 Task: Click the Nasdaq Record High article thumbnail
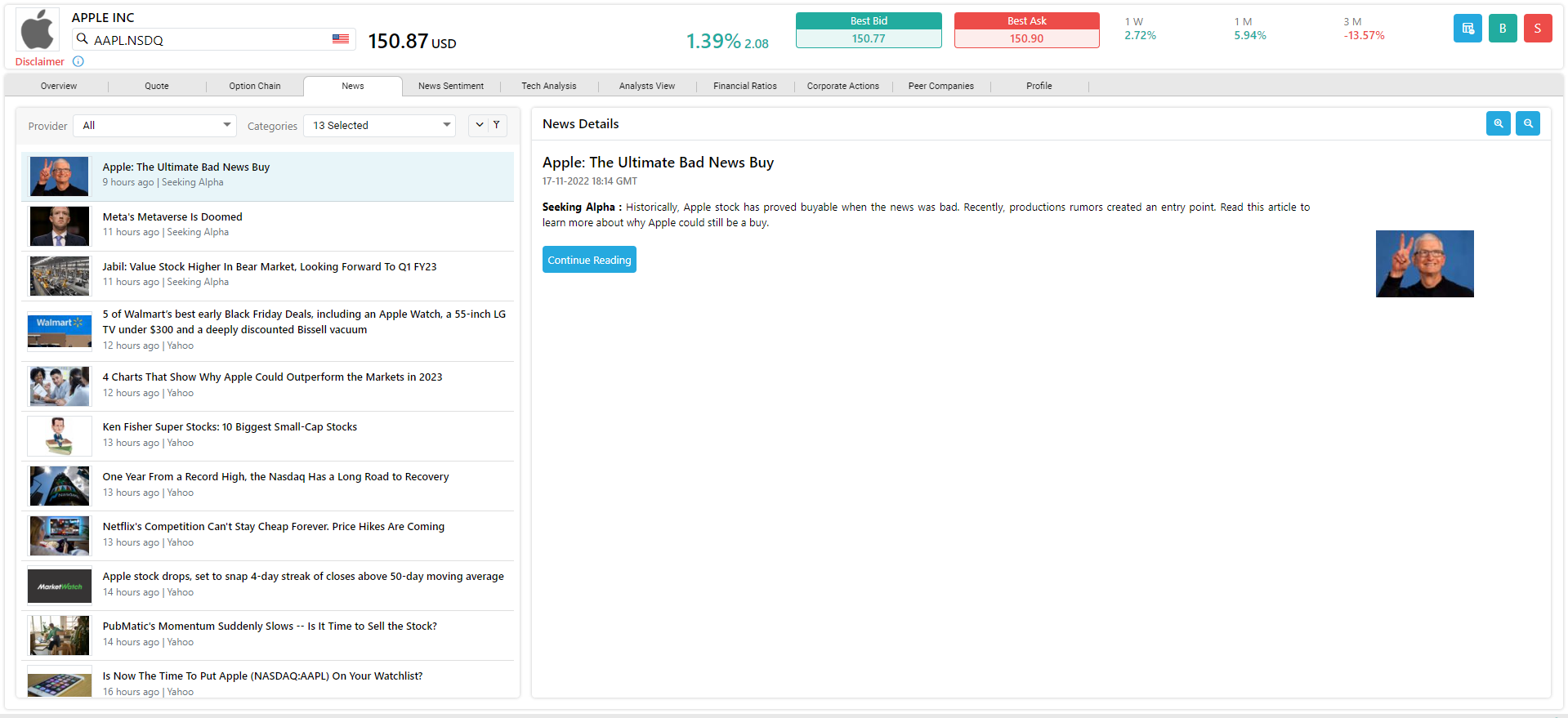[60, 486]
